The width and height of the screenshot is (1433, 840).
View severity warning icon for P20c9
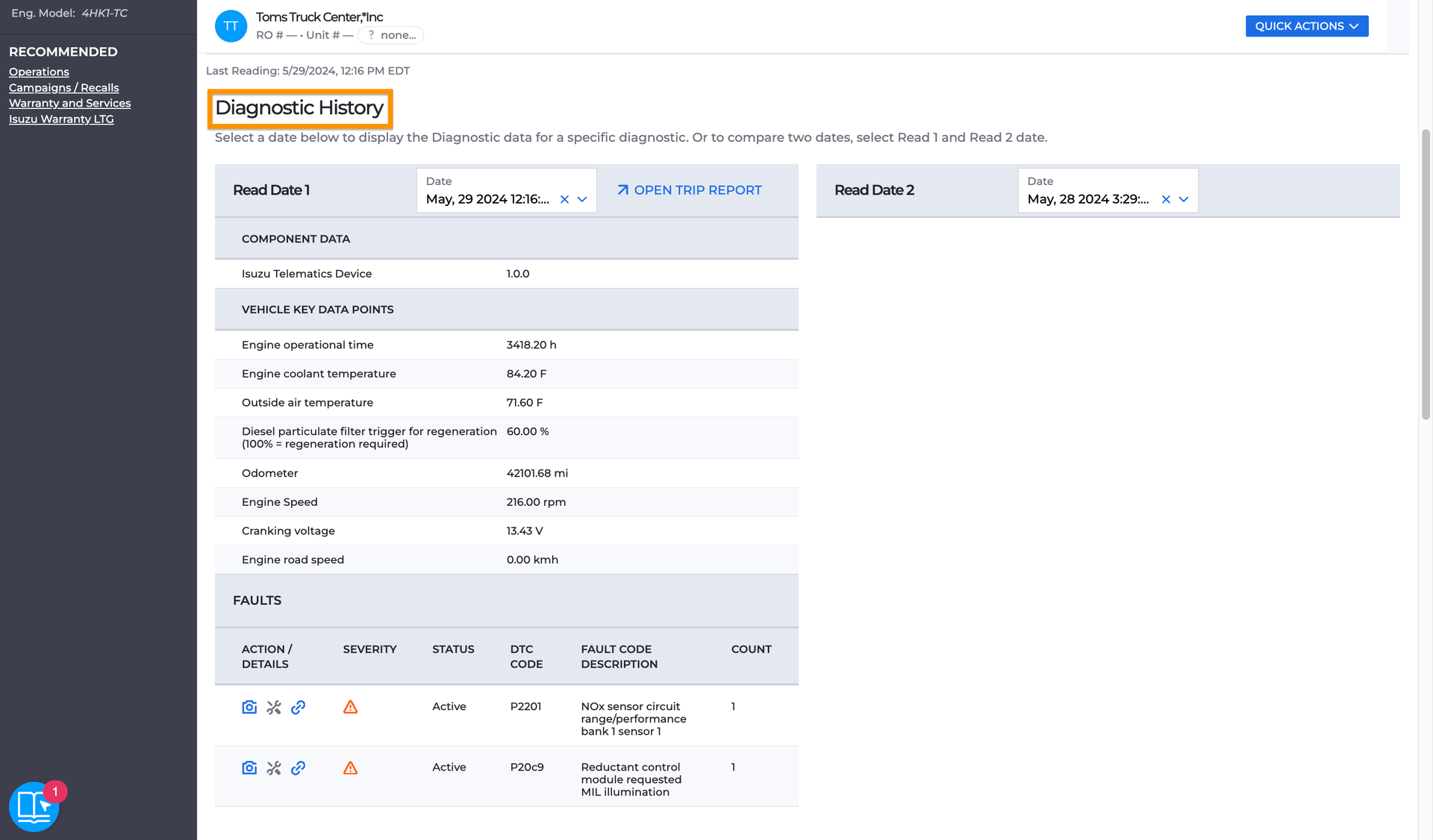click(350, 768)
